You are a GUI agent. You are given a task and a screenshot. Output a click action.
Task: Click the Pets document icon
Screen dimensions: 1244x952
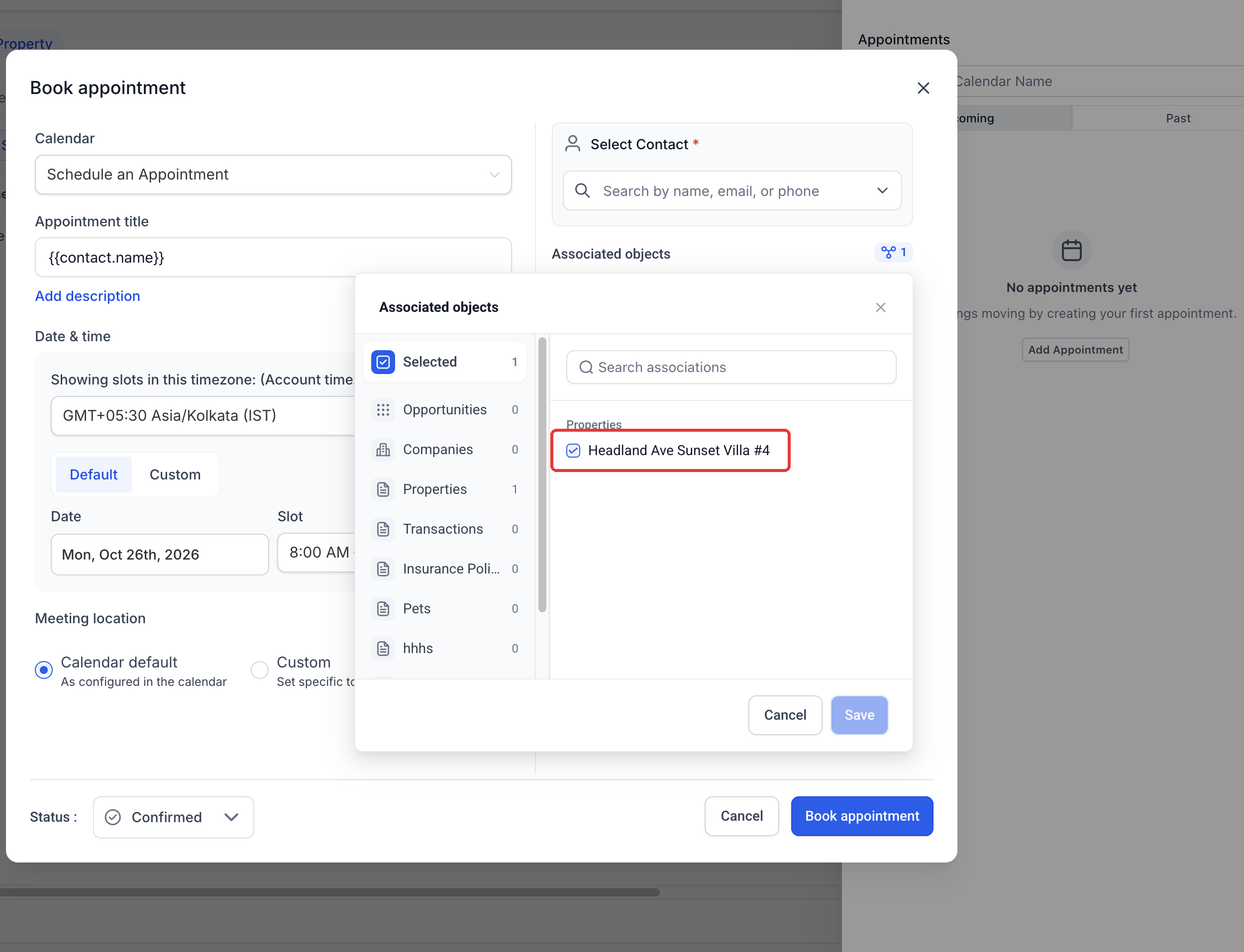click(383, 609)
